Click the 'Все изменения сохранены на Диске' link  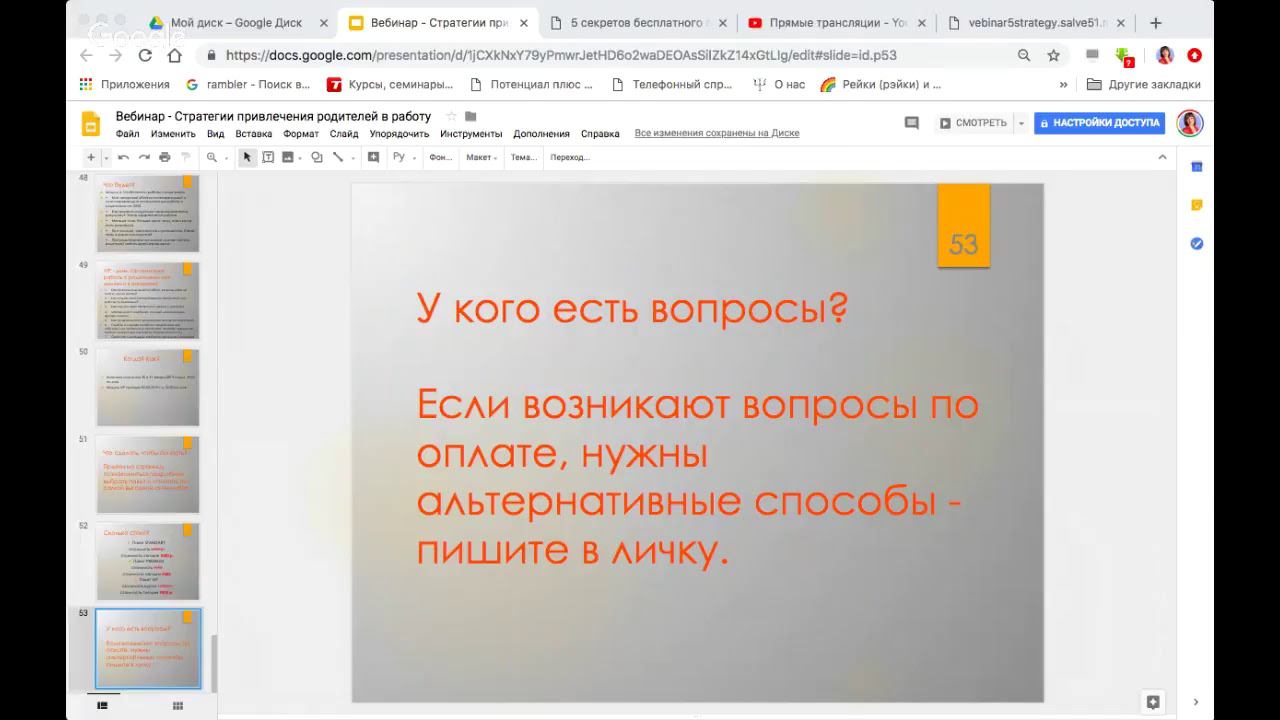[x=717, y=133]
